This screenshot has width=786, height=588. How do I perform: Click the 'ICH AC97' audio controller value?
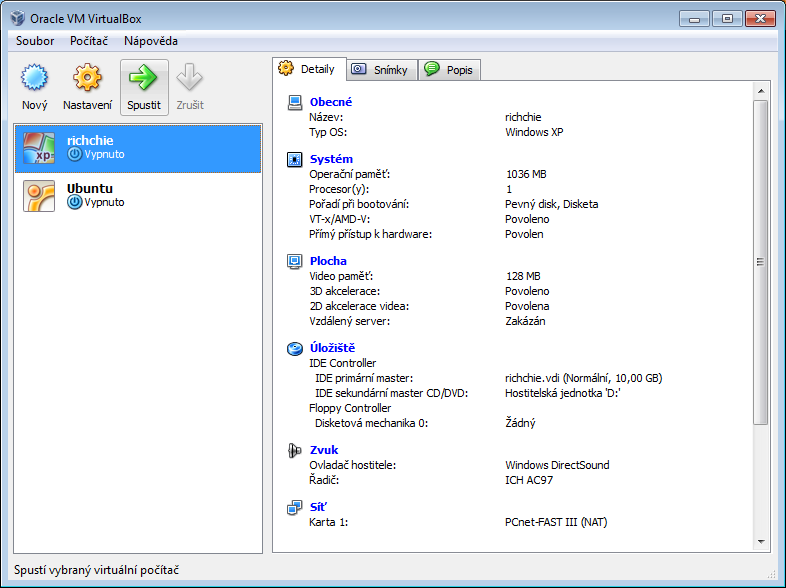pyautogui.click(x=529, y=480)
